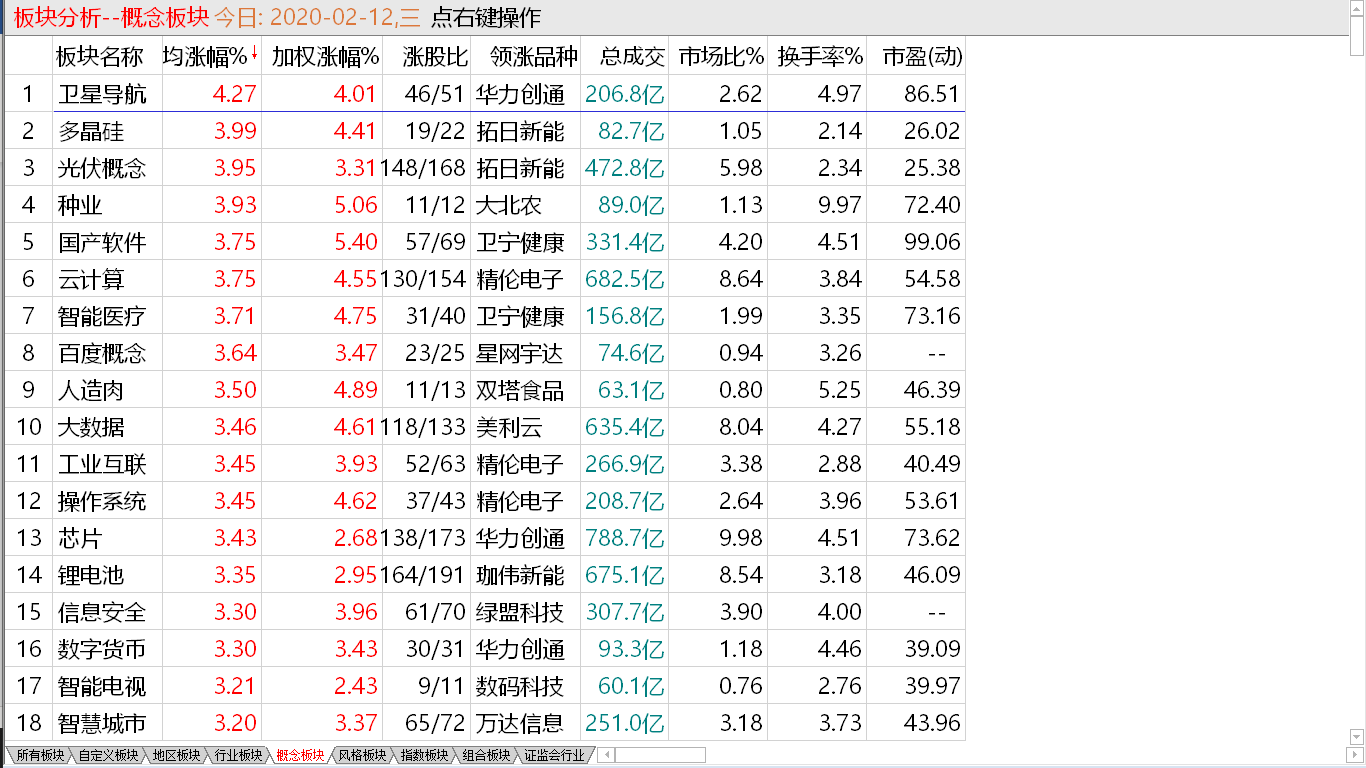The width and height of the screenshot is (1366, 768).
Task: Click leading stock 美利云
Action: 509,427
